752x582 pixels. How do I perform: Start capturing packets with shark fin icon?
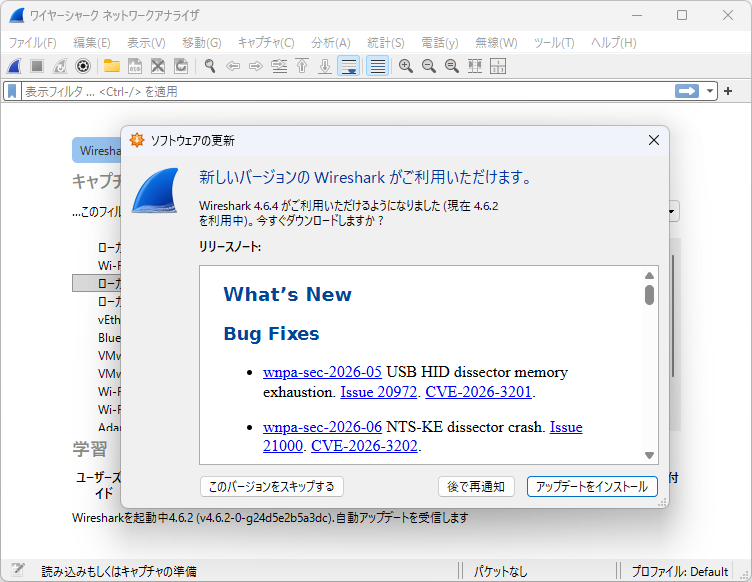[x=14, y=66]
